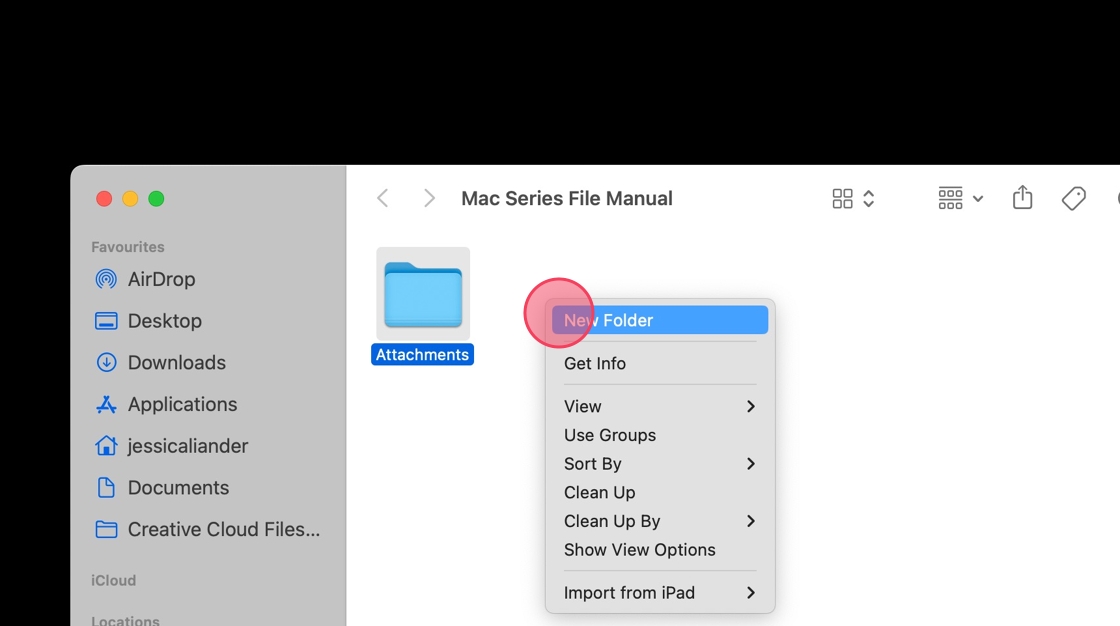Expand the View submenu
Image resolution: width=1120 pixels, height=626 pixels.
coord(659,406)
